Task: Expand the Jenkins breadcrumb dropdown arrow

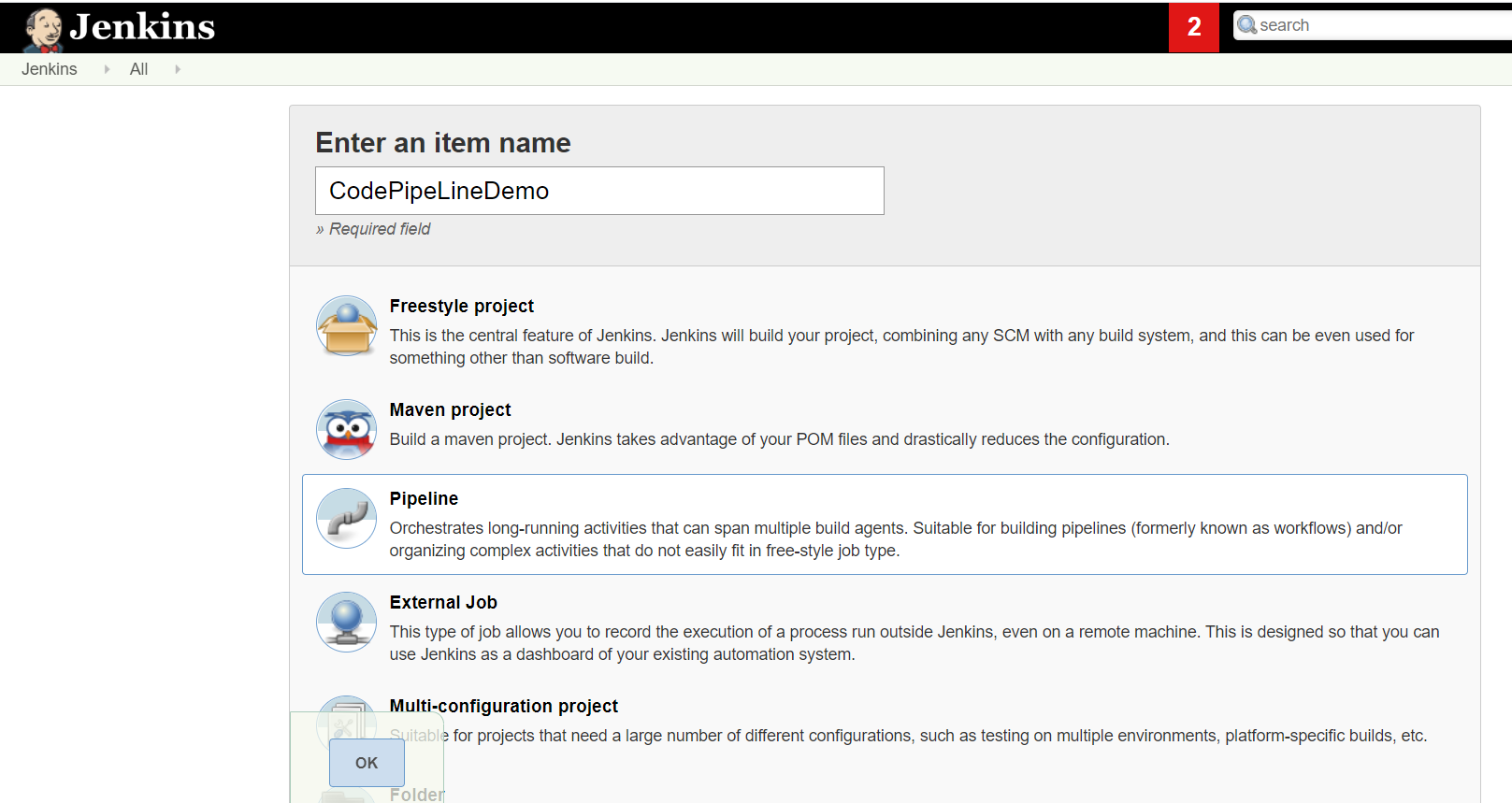Action: pos(107,69)
